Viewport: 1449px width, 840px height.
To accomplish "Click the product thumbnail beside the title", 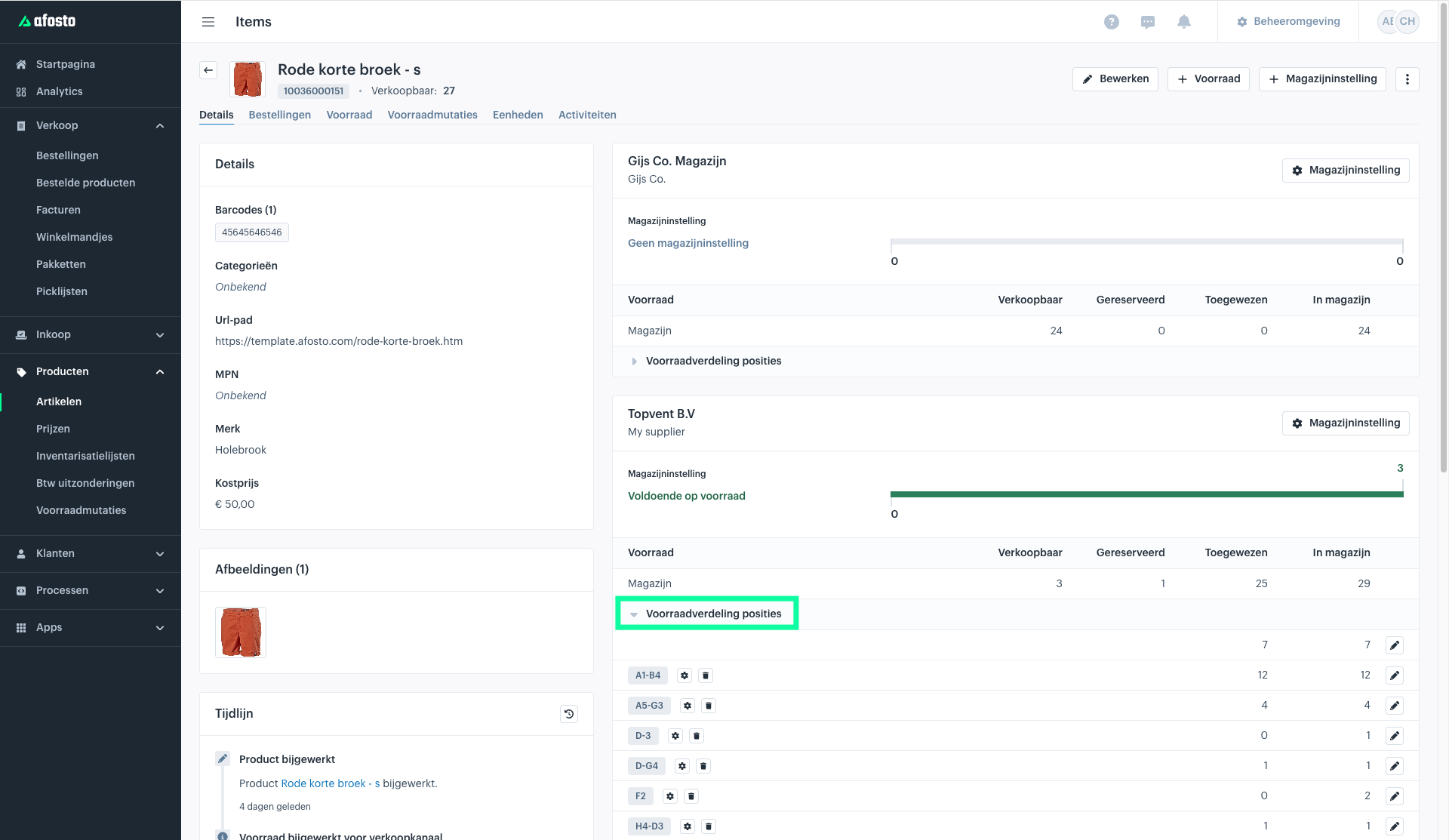I will [248, 79].
